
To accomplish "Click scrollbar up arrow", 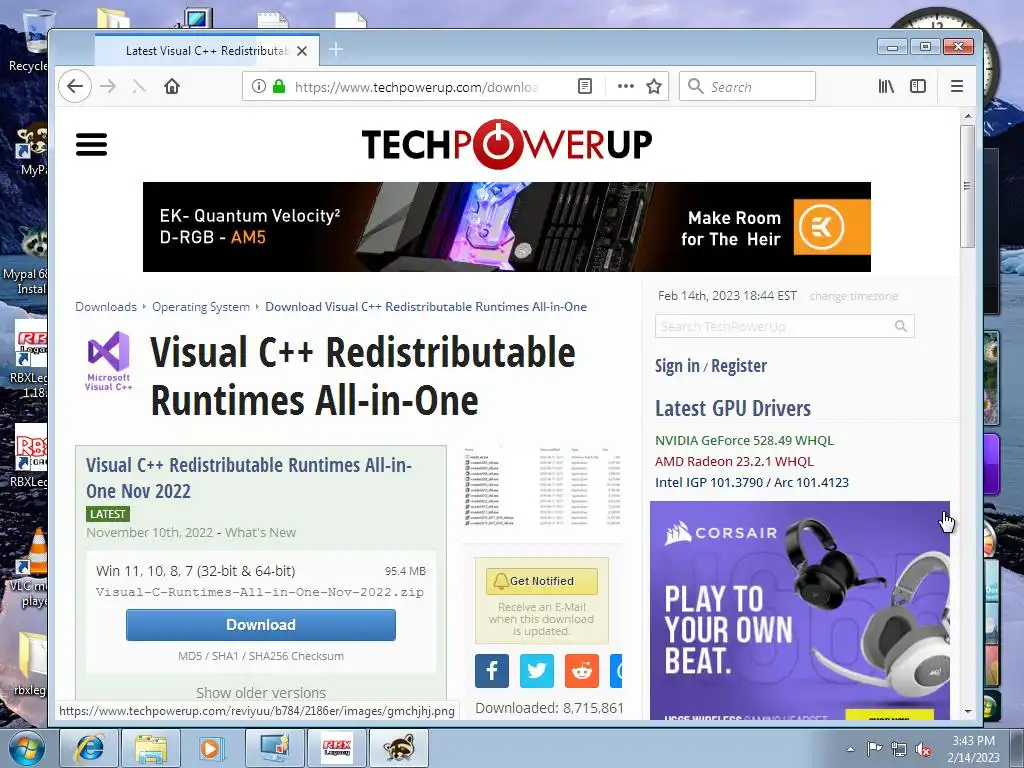I will pos(967,116).
